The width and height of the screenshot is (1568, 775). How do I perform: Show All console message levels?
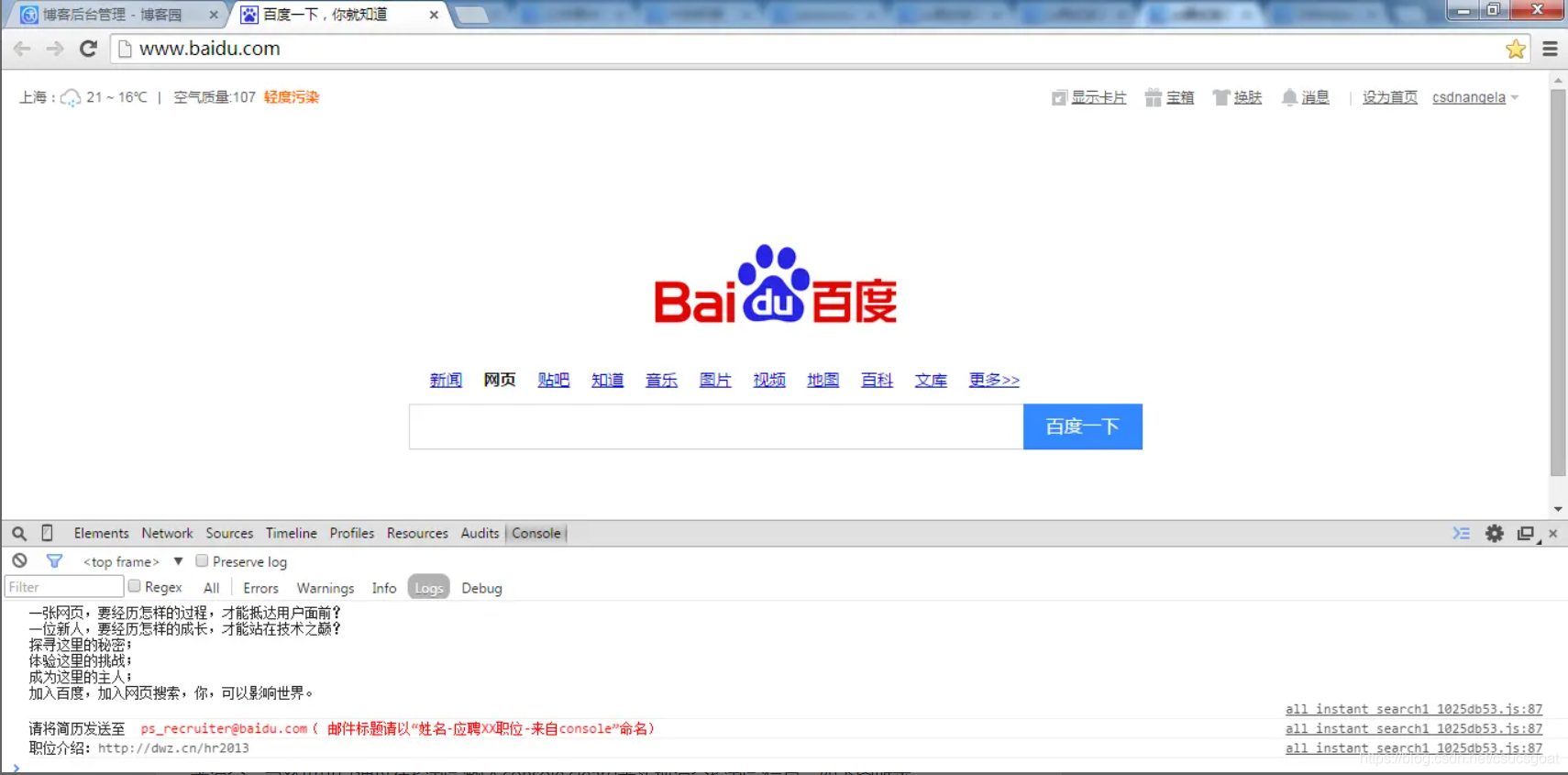(x=211, y=588)
